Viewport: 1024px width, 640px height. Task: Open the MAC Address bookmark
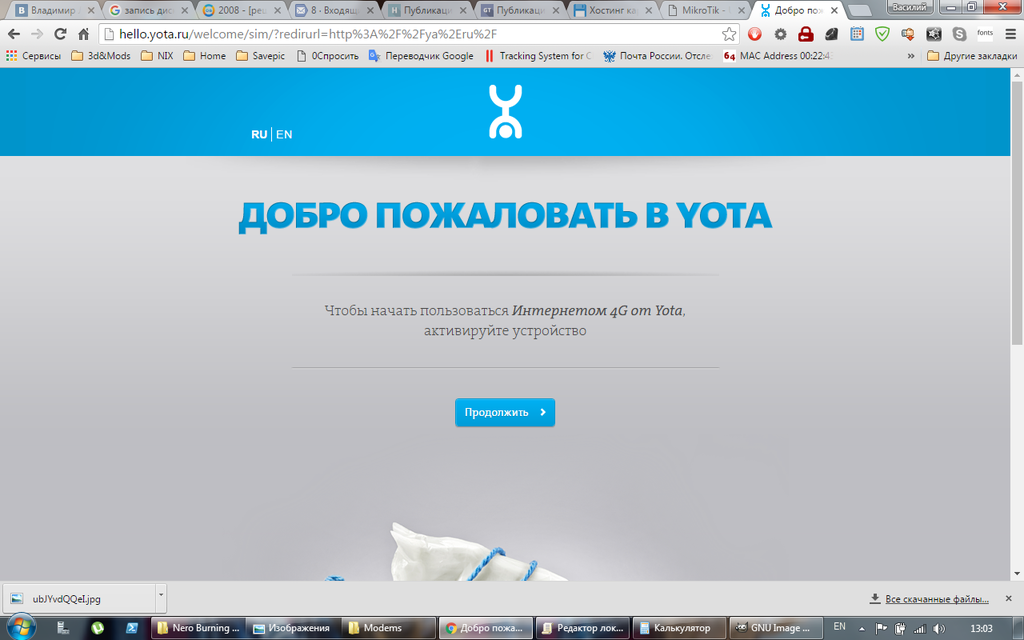pyautogui.click(x=777, y=56)
